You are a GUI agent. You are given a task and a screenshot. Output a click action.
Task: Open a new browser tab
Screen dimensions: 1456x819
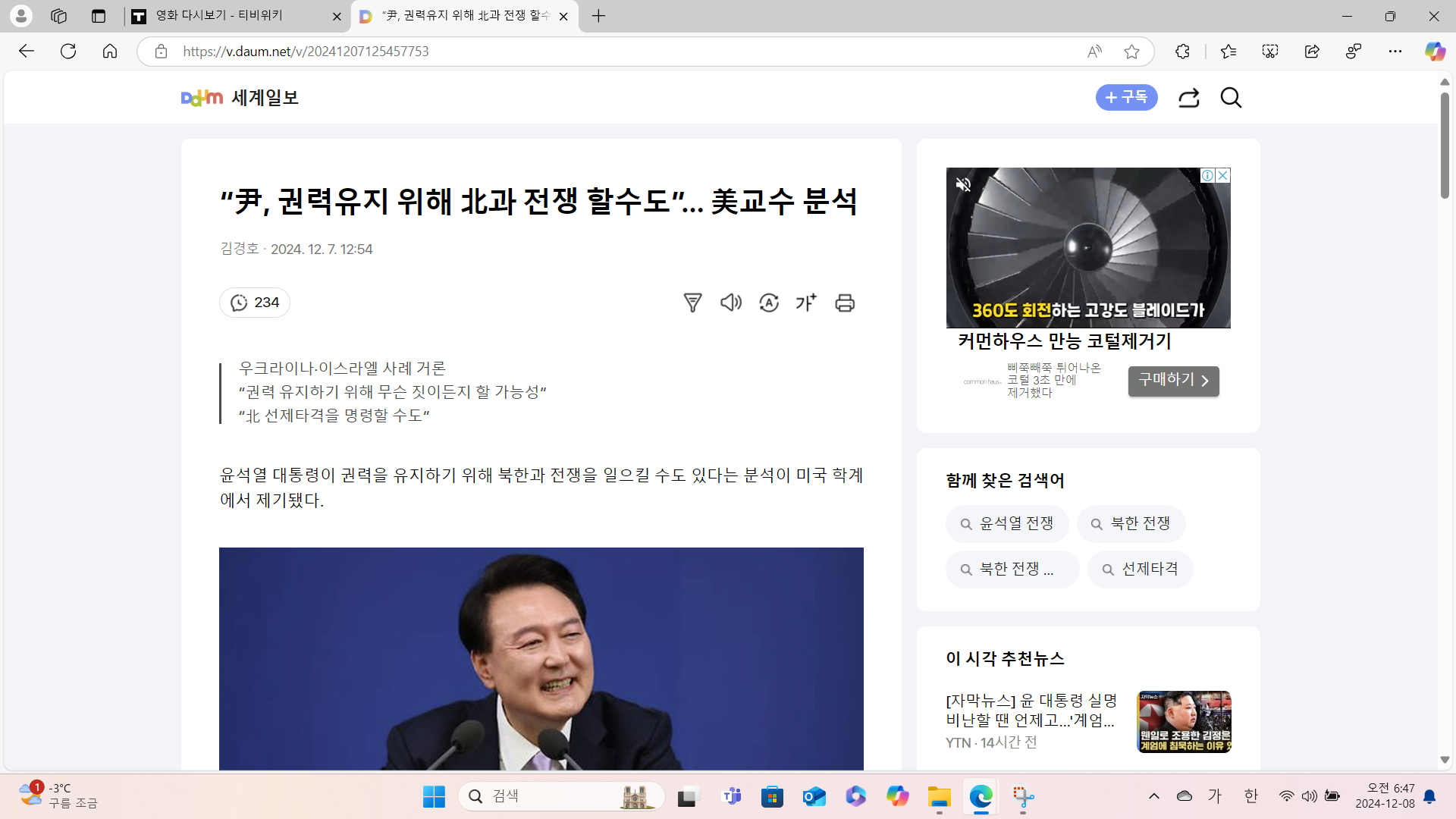pos(598,16)
